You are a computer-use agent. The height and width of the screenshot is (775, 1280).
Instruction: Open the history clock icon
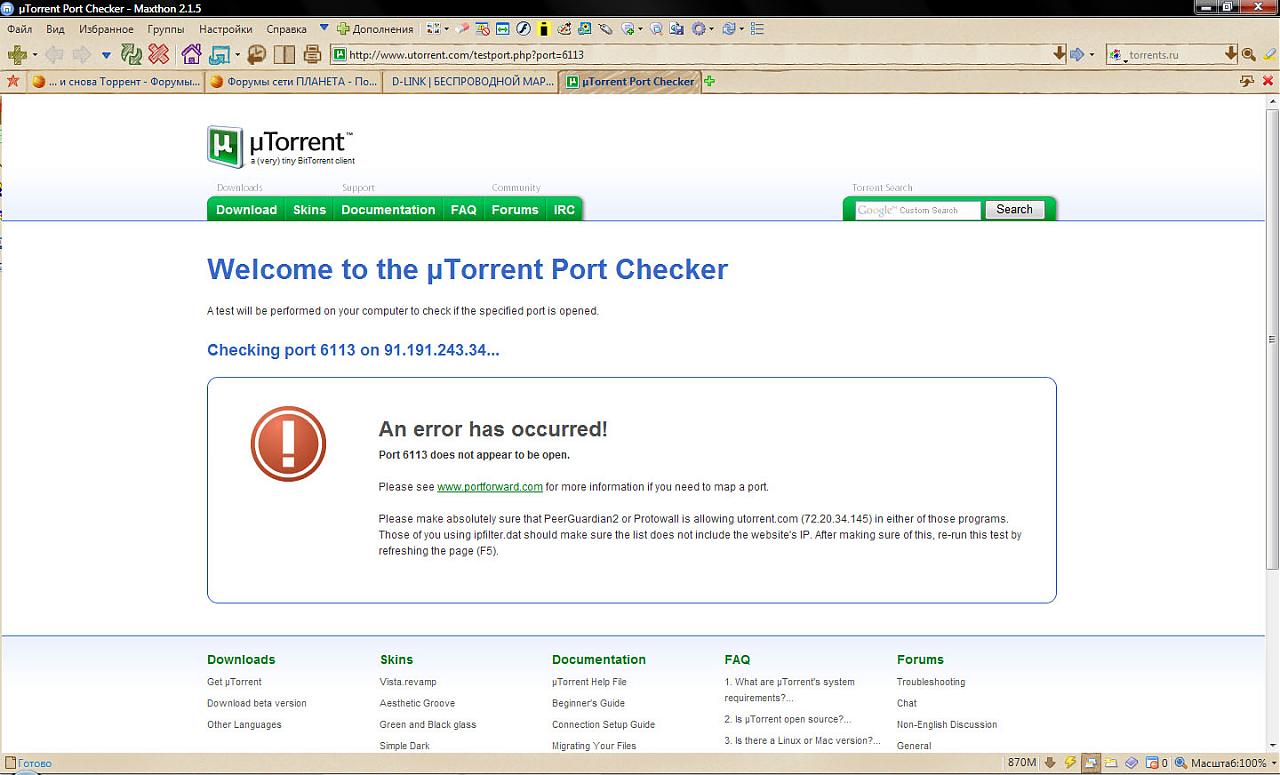click(256, 54)
